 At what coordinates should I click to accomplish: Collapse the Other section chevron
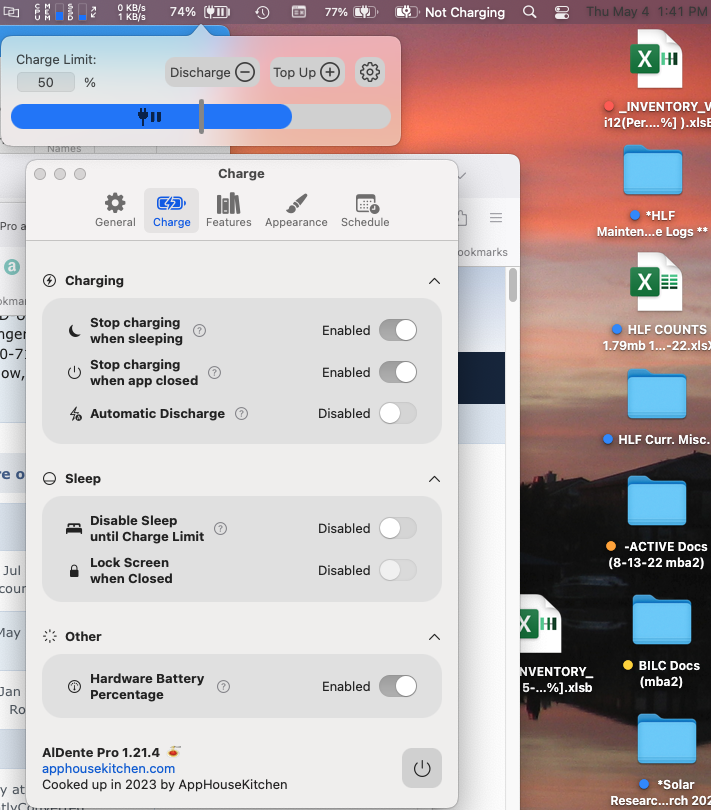[435, 637]
